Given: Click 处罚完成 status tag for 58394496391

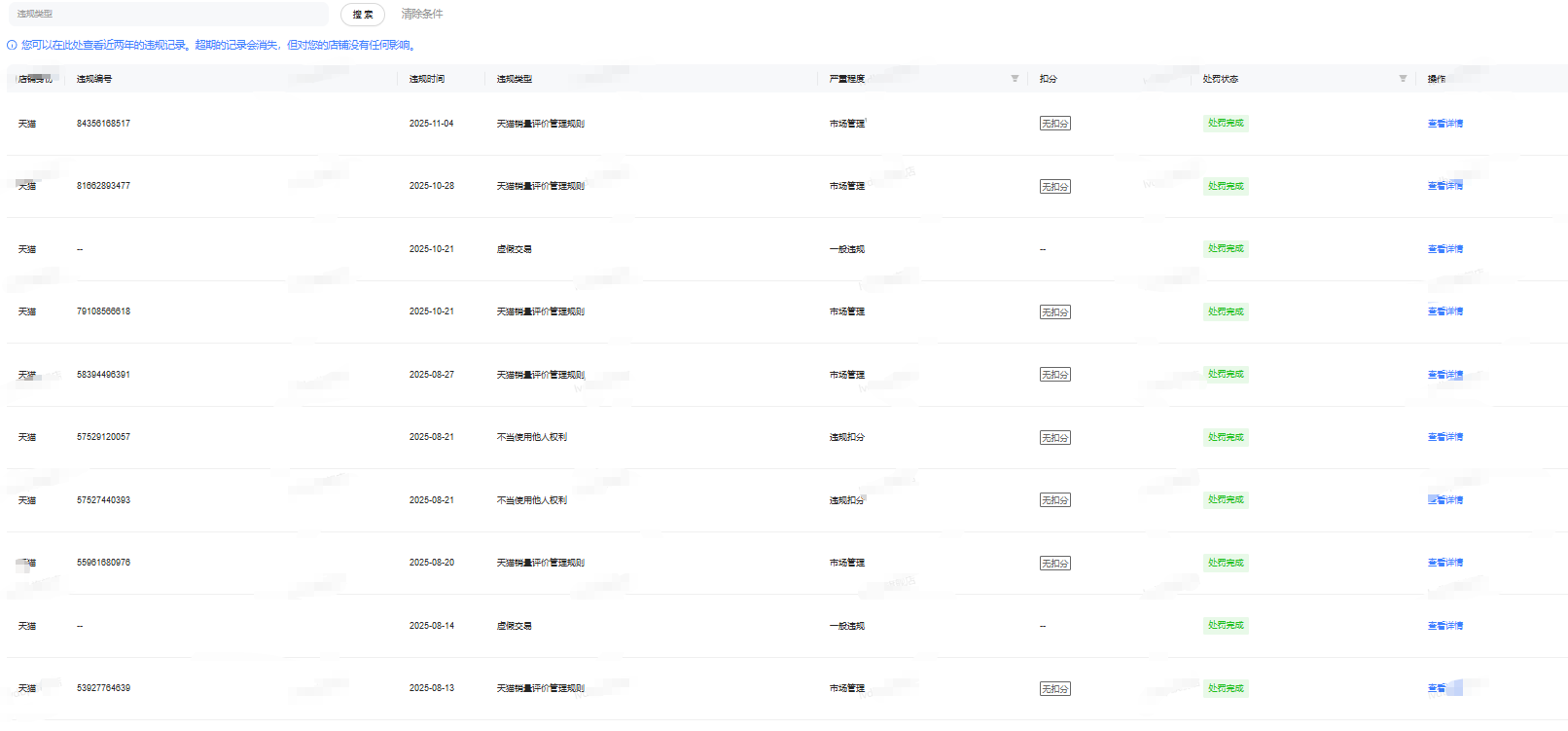Looking at the screenshot, I should (x=1226, y=375).
